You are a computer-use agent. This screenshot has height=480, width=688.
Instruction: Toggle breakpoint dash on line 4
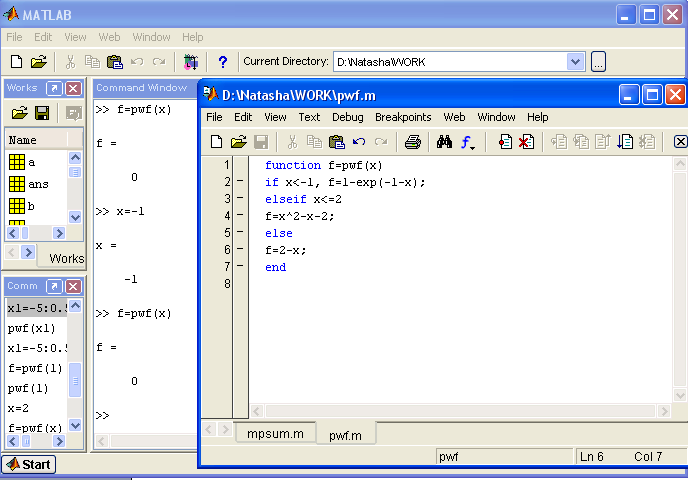(x=240, y=215)
